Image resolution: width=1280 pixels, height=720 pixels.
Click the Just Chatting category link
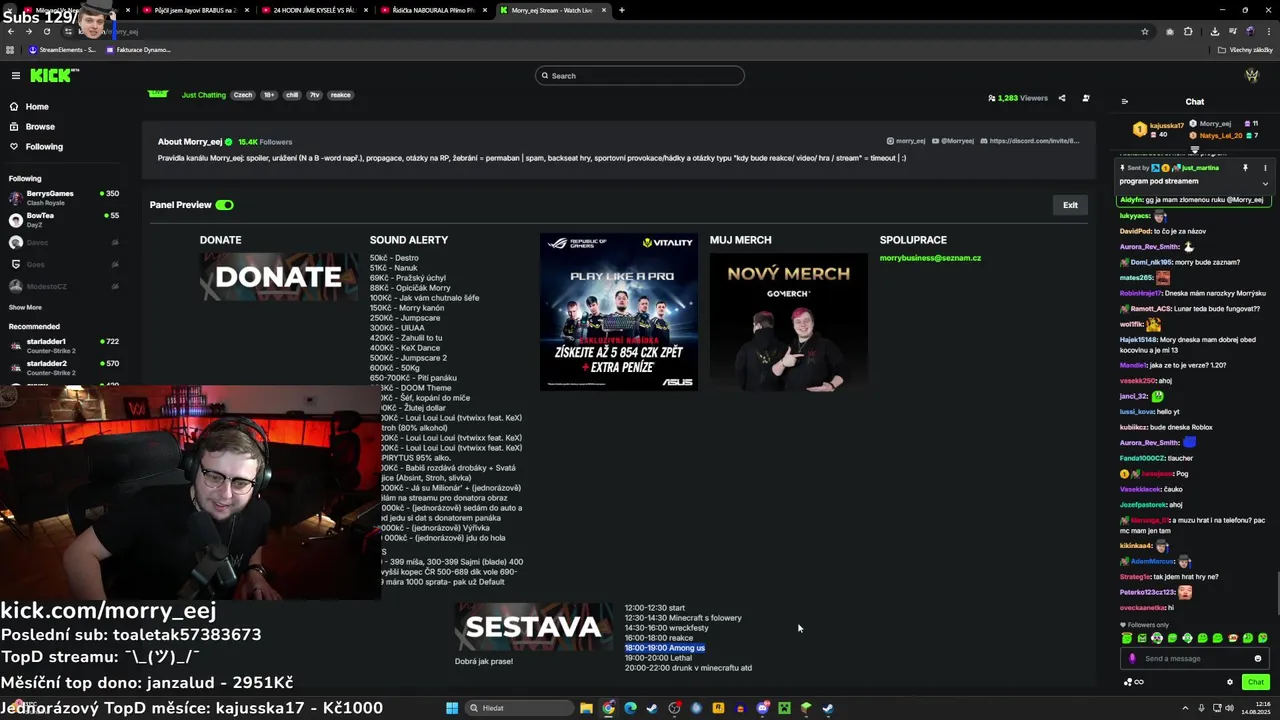pyautogui.click(x=204, y=95)
